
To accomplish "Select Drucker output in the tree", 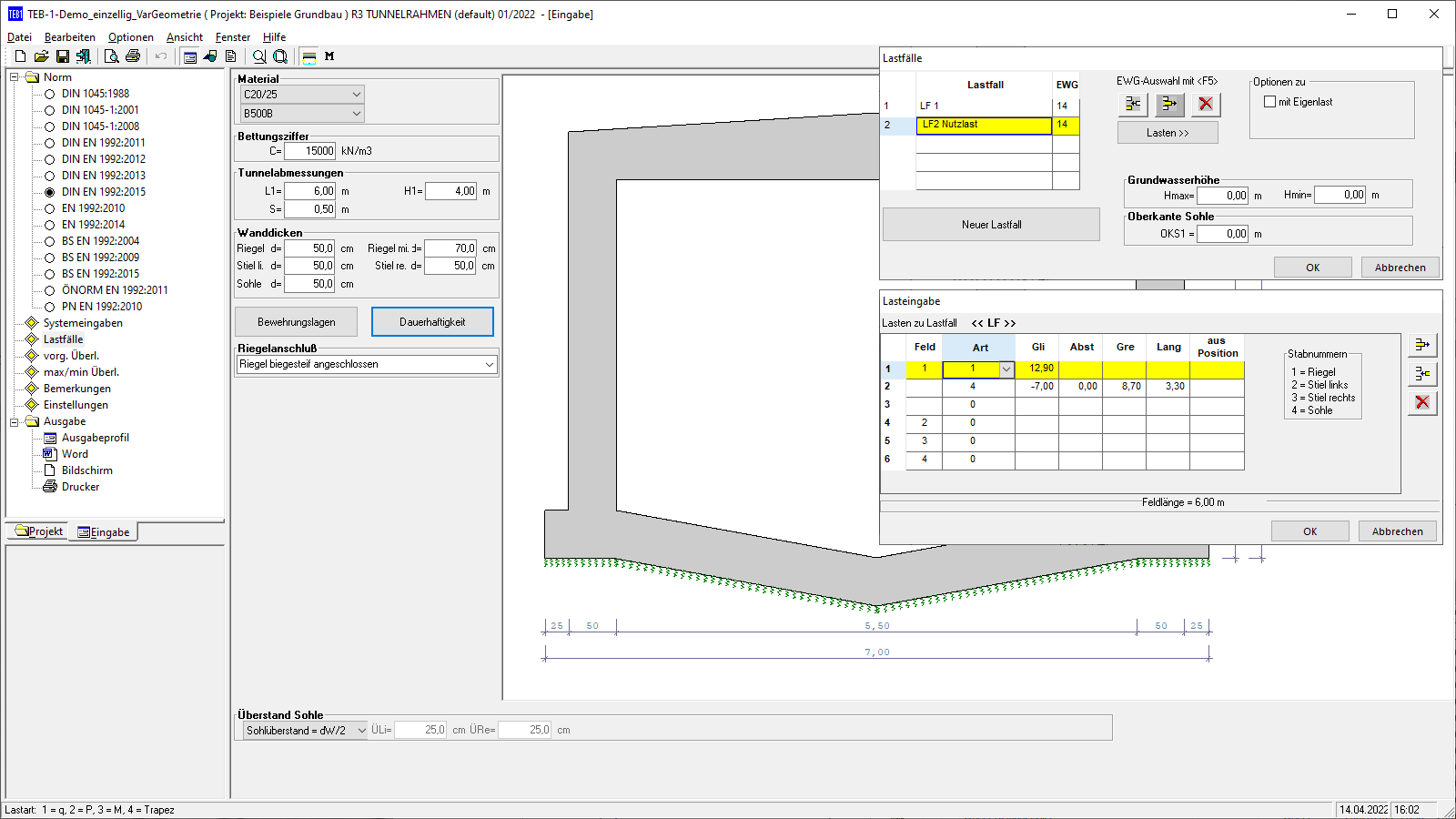I will 80,487.
